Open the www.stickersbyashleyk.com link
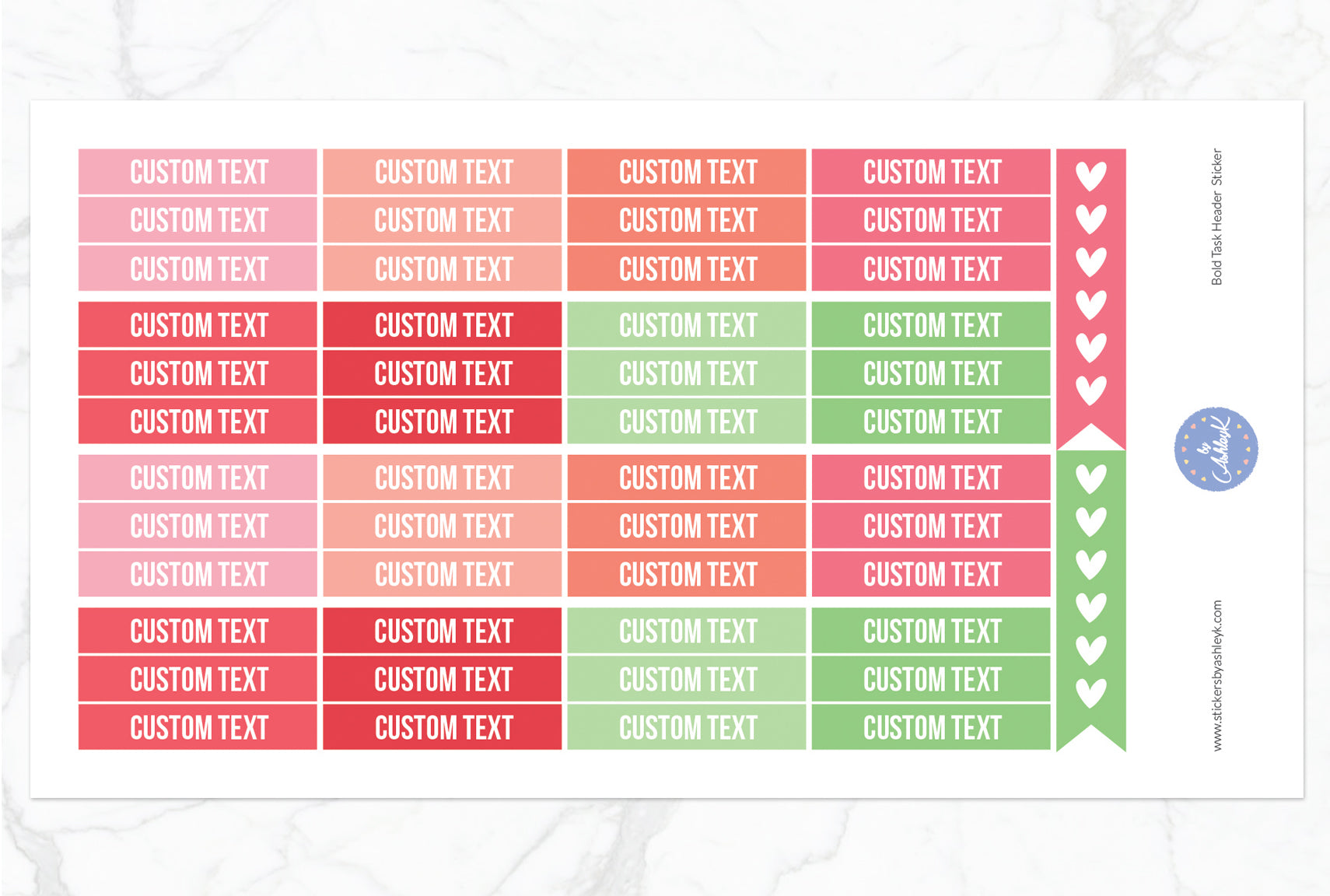1330x896 pixels. click(1216, 675)
